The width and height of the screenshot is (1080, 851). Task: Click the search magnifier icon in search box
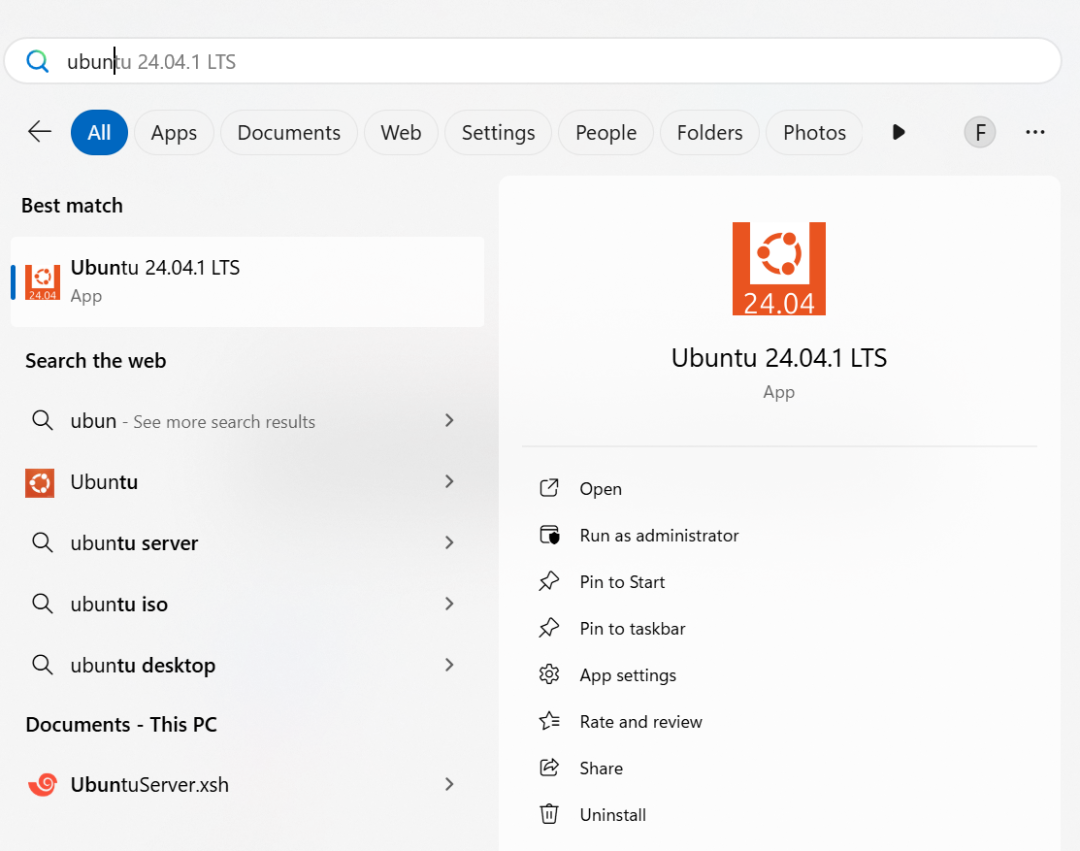[x=38, y=61]
